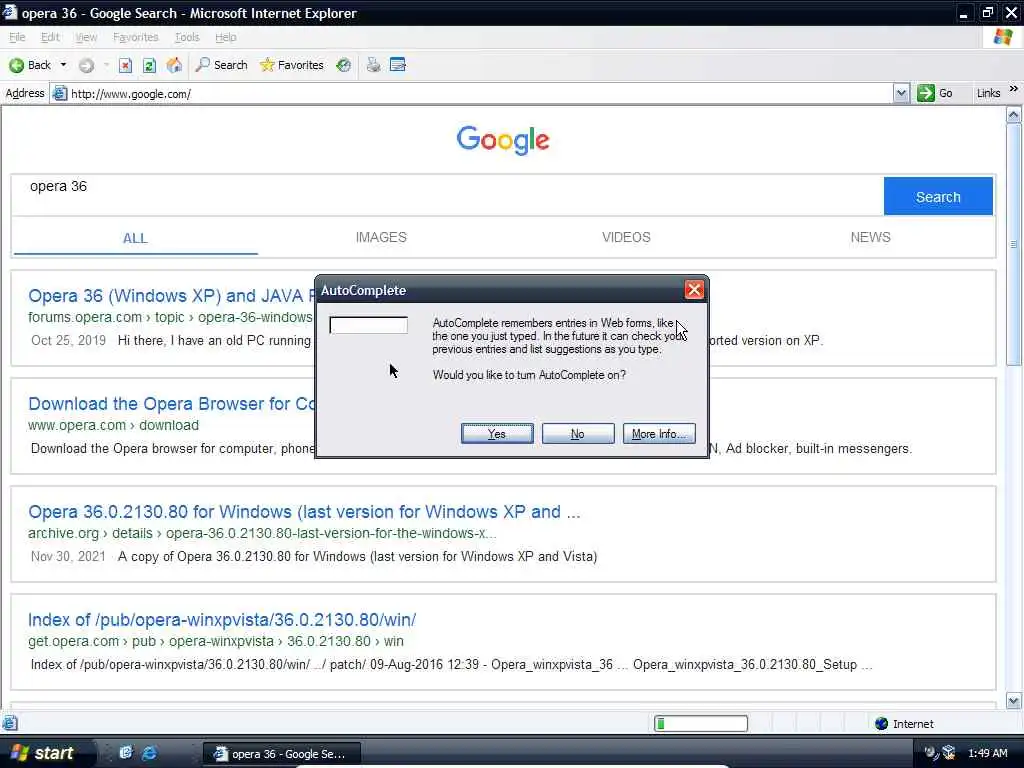
Task: Switch to the ALL results tab
Action: point(135,238)
